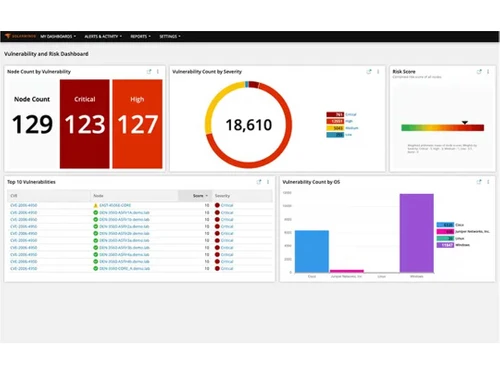Toggle the Juniper Networks, Inc. legend entry

click(463, 231)
